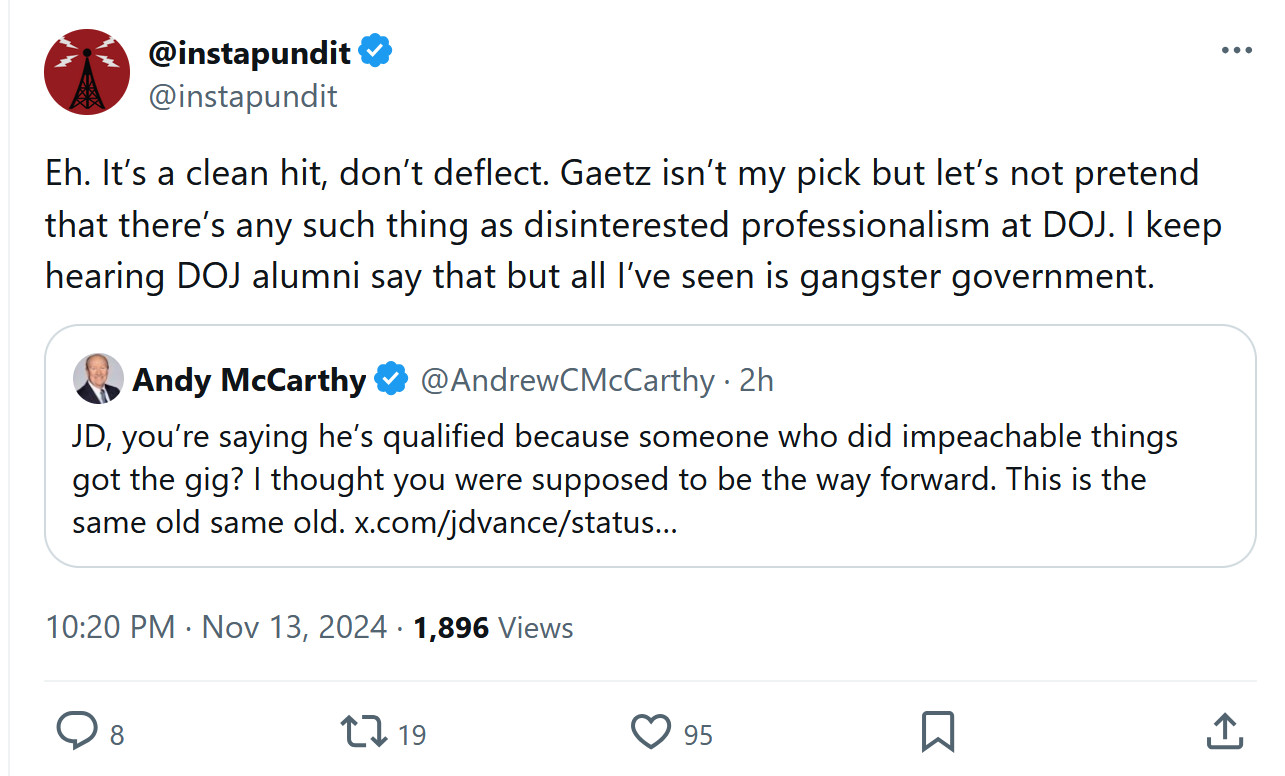Viewport: 1285px width, 776px height.
Task: Open the x.com/jdvance/status link
Action: pos(516,523)
